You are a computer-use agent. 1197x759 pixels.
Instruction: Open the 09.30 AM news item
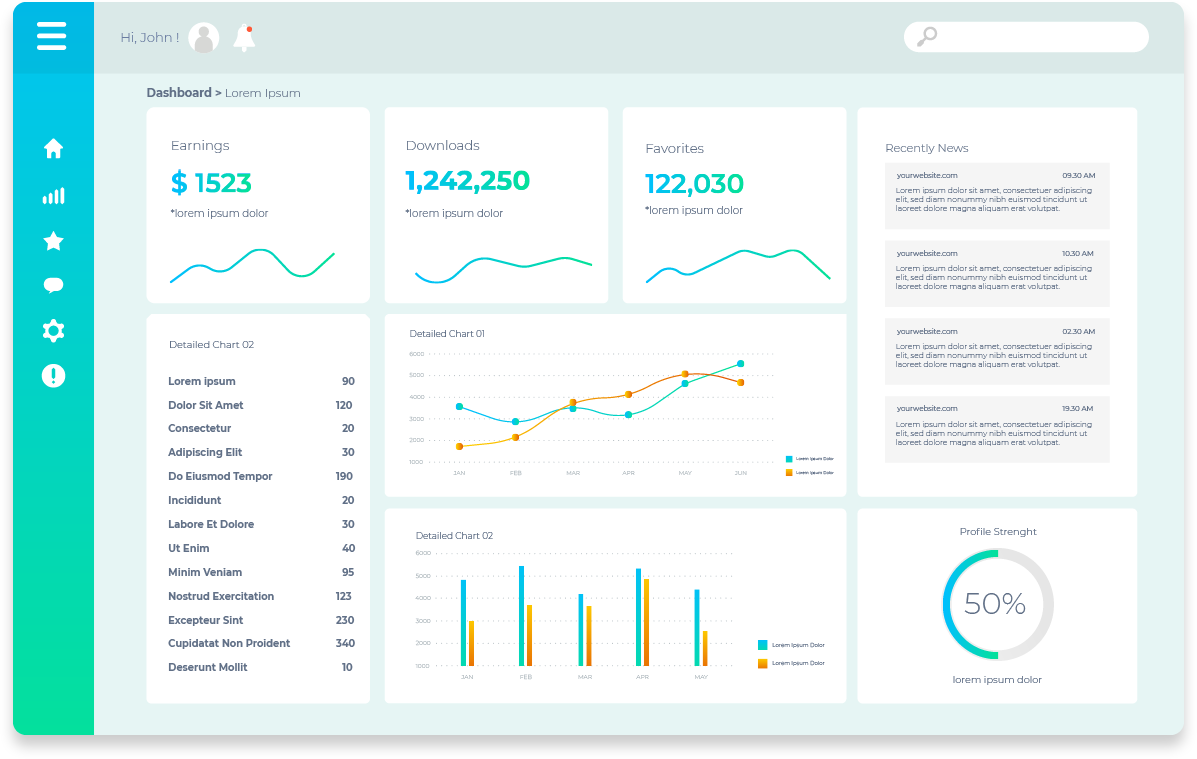click(997, 195)
